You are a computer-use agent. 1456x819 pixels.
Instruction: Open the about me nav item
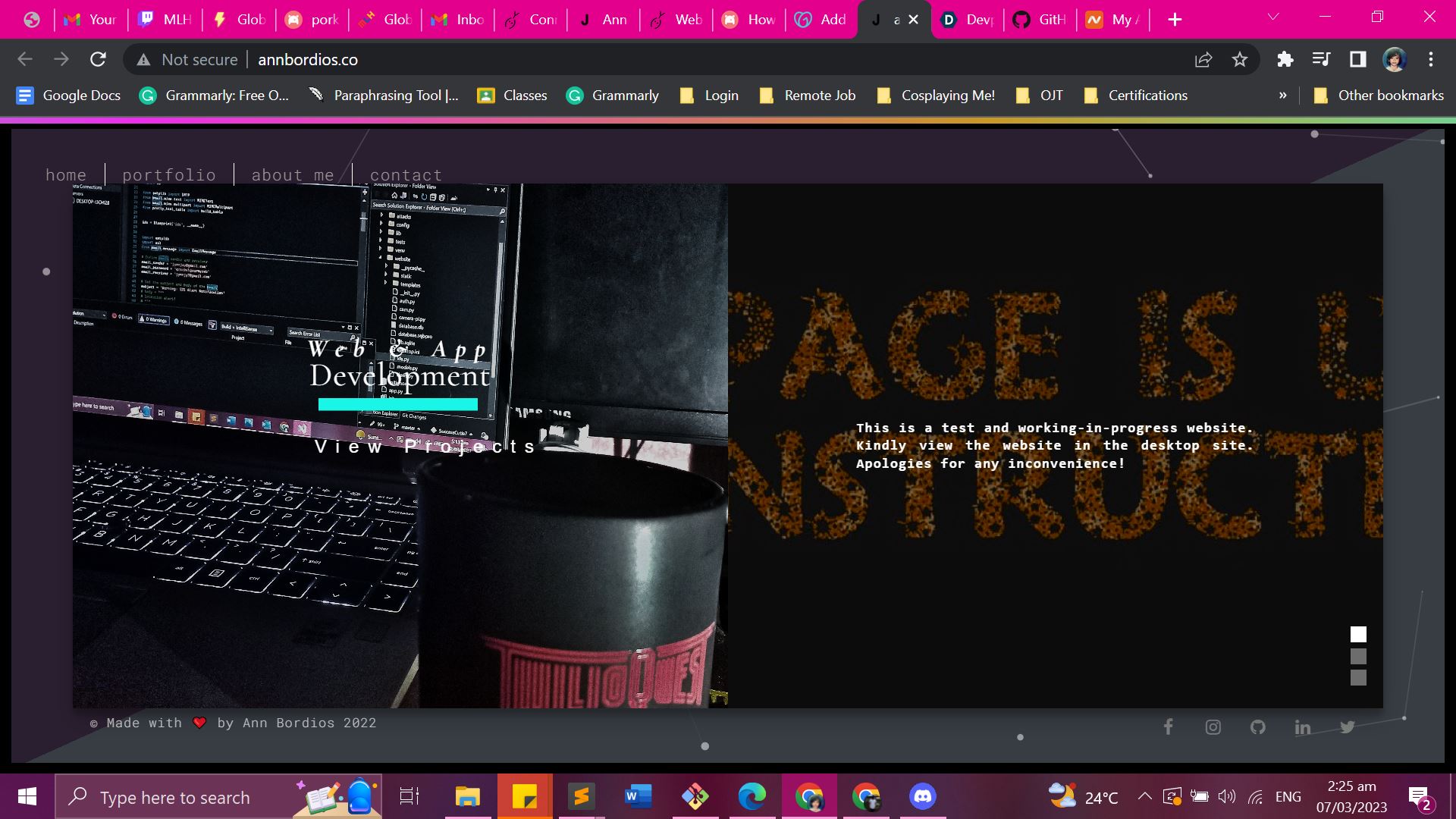click(x=293, y=175)
